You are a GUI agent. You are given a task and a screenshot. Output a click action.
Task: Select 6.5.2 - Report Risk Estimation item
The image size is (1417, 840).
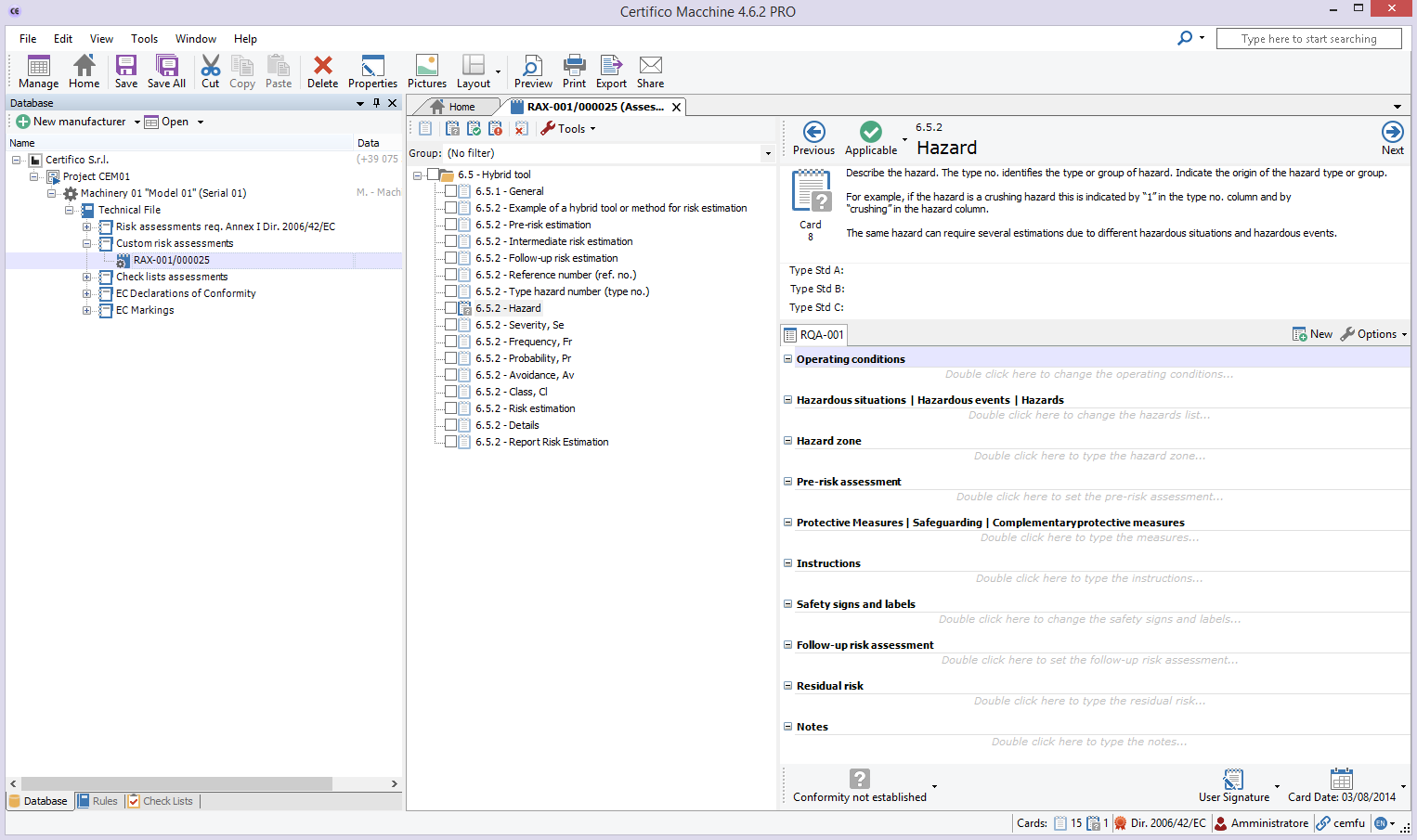pos(541,442)
